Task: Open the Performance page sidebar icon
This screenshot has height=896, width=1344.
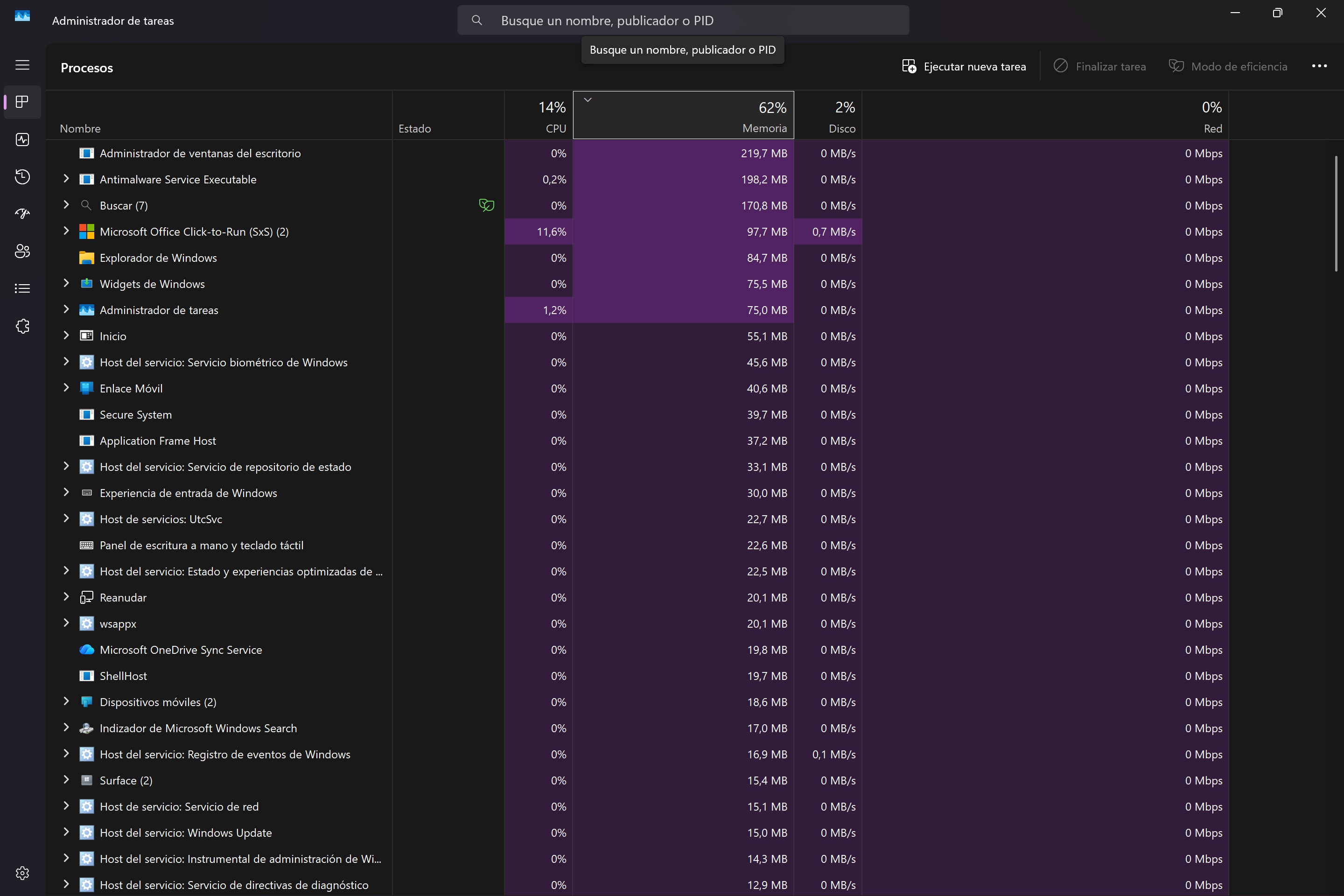Action: coord(22,140)
